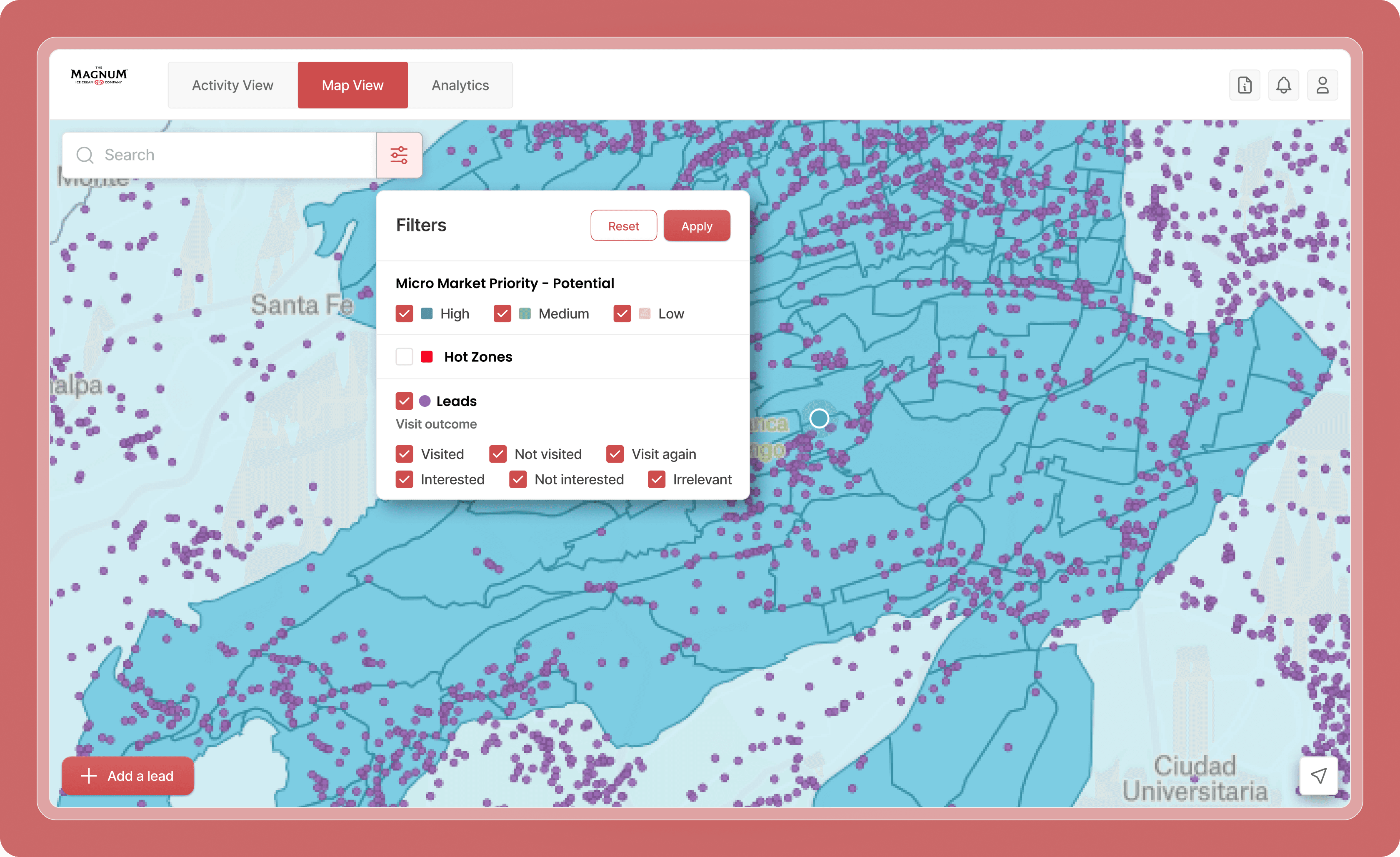Click into the Search input field

pyautogui.click(x=233, y=155)
